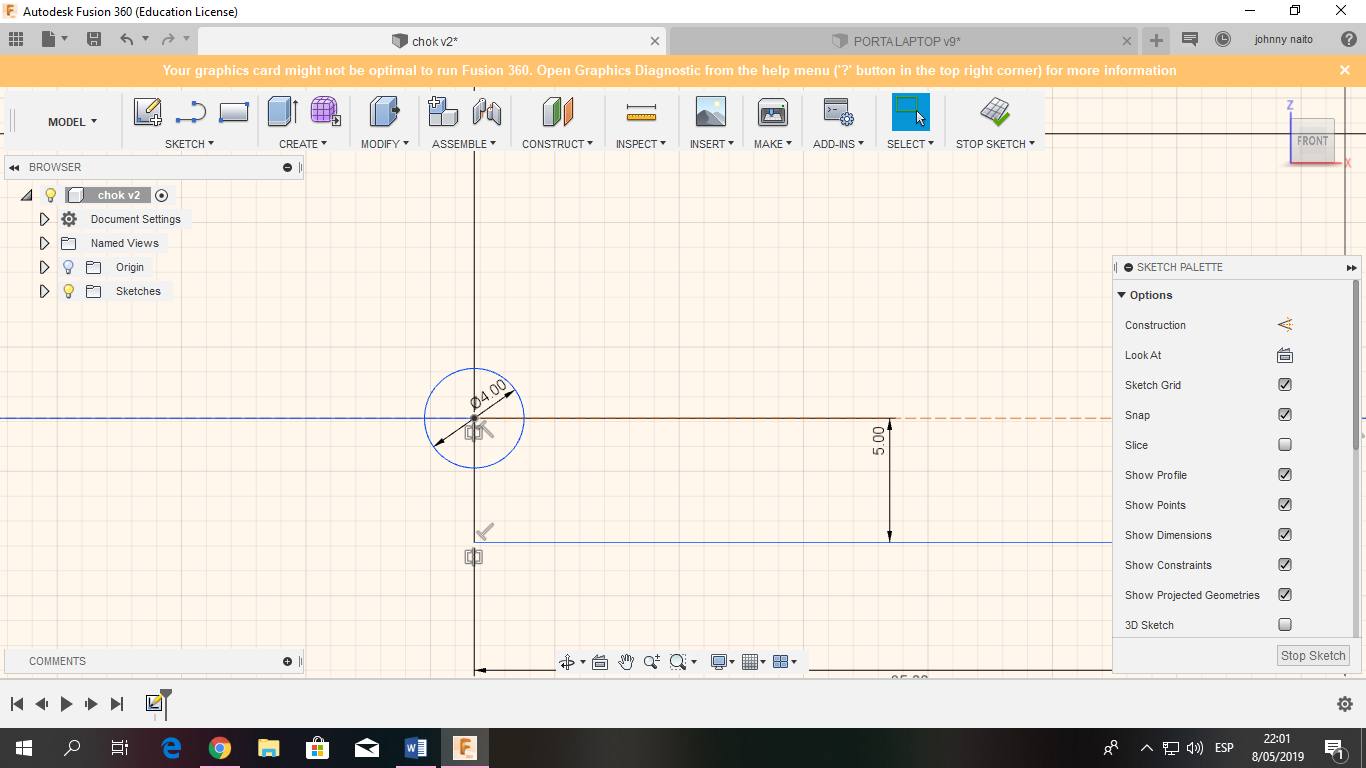Toggle visibility bulb of Sketches folder
The height and width of the screenshot is (768, 1366).
(x=69, y=291)
